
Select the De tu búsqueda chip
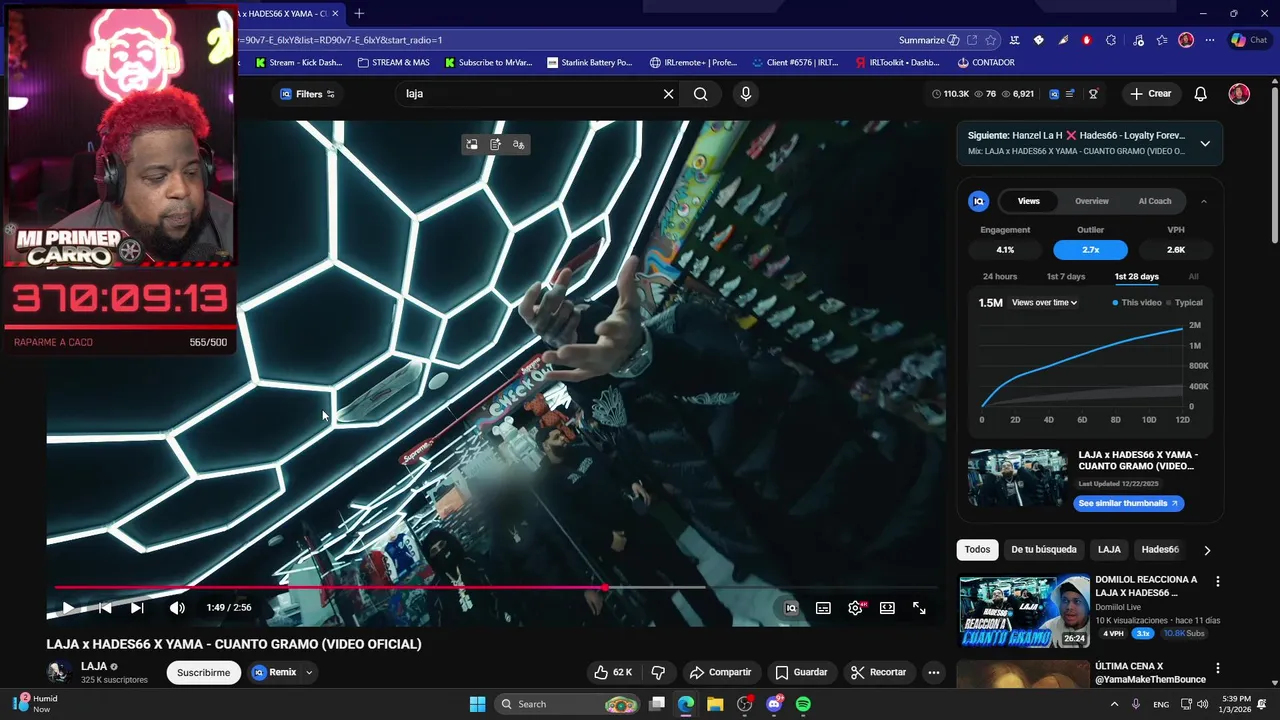(x=1044, y=550)
